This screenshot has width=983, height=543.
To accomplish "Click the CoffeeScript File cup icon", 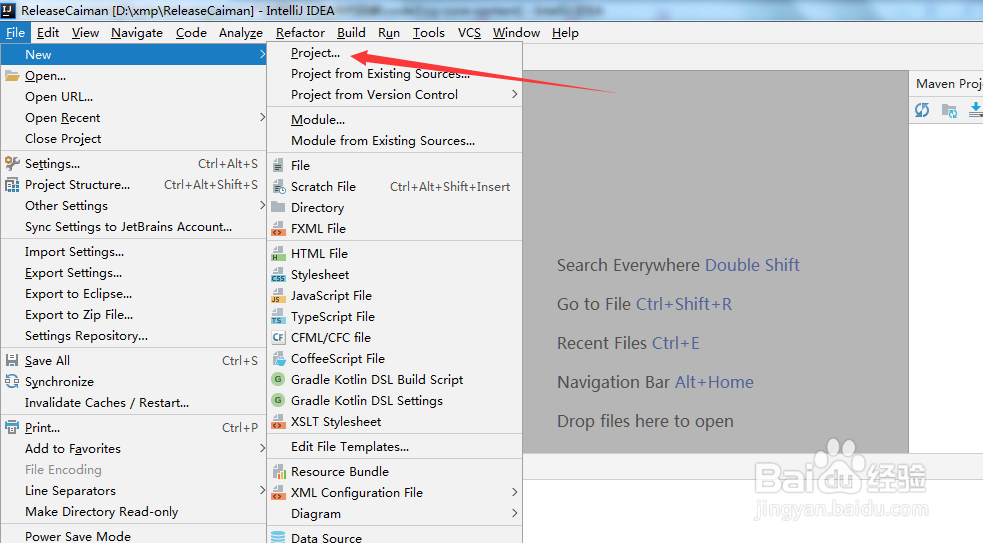I will tap(278, 359).
